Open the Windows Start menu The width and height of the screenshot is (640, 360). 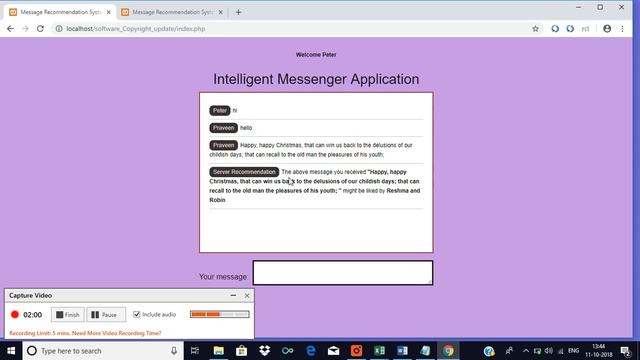click(11, 351)
